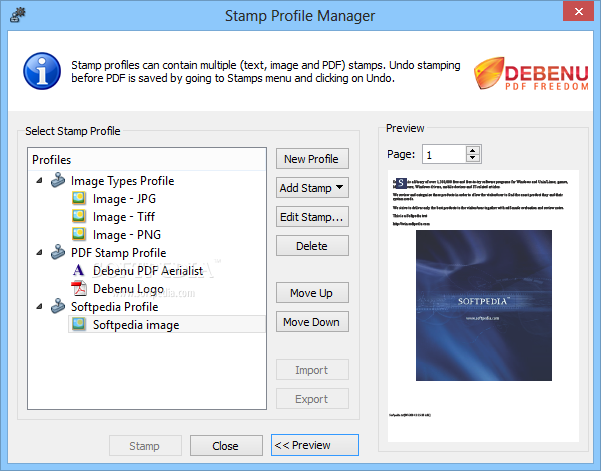This screenshot has width=601, height=471.
Task: Click the Stamp button
Action: [145, 446]
